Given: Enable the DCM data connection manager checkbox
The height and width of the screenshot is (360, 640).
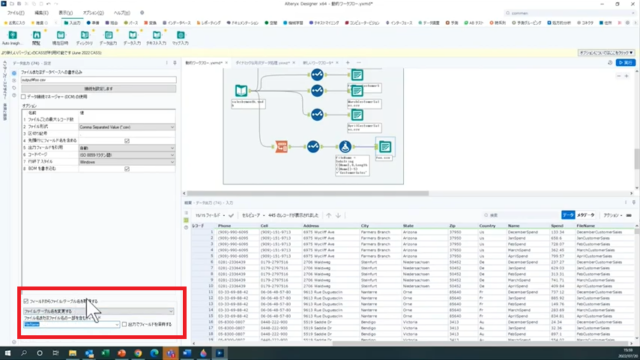Looking at the screenshot, I should point(24,97).
